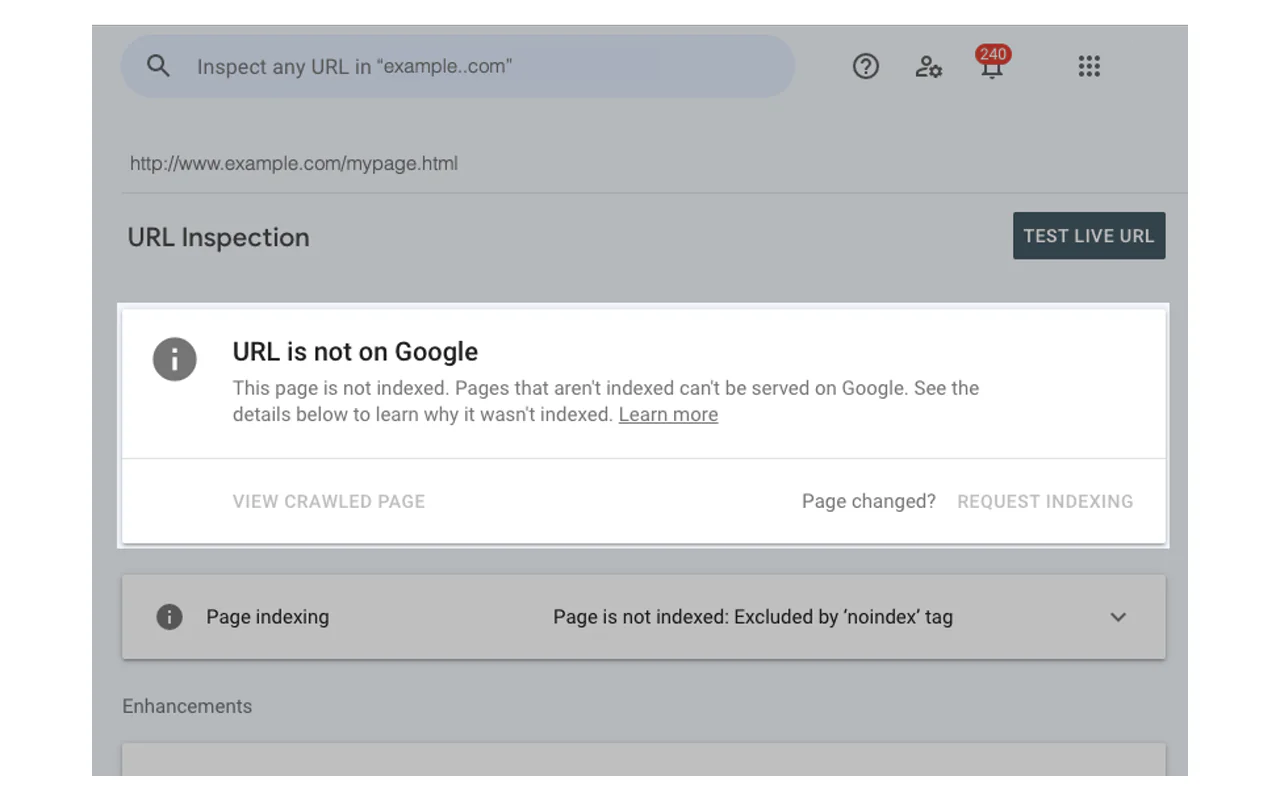Screen dimensions: 1280x800
Task: Click the 'Excluded by noindex tag' status text
Action: coord(753,617)
